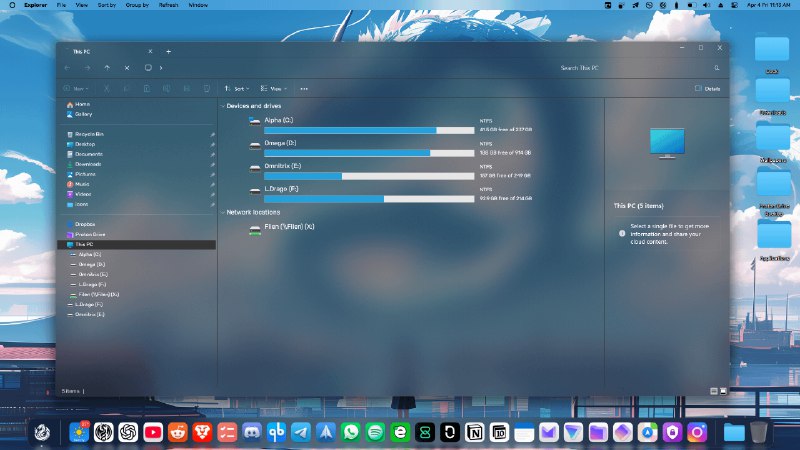Click the Alpha (C:) usage bar

pyautogui.click(x=369, y=131)
